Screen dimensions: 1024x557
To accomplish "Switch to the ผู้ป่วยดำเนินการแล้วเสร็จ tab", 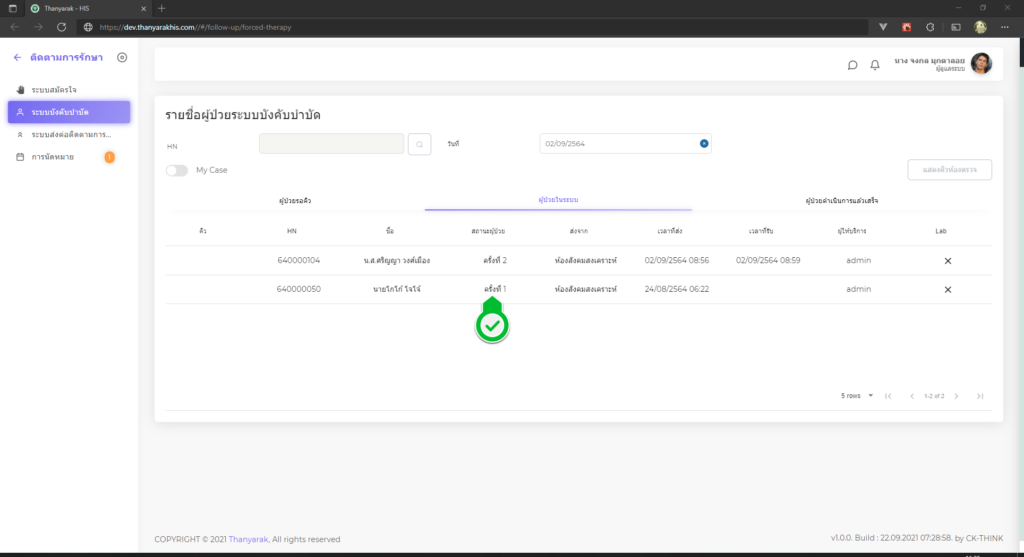I will click(x=842, y=201).
